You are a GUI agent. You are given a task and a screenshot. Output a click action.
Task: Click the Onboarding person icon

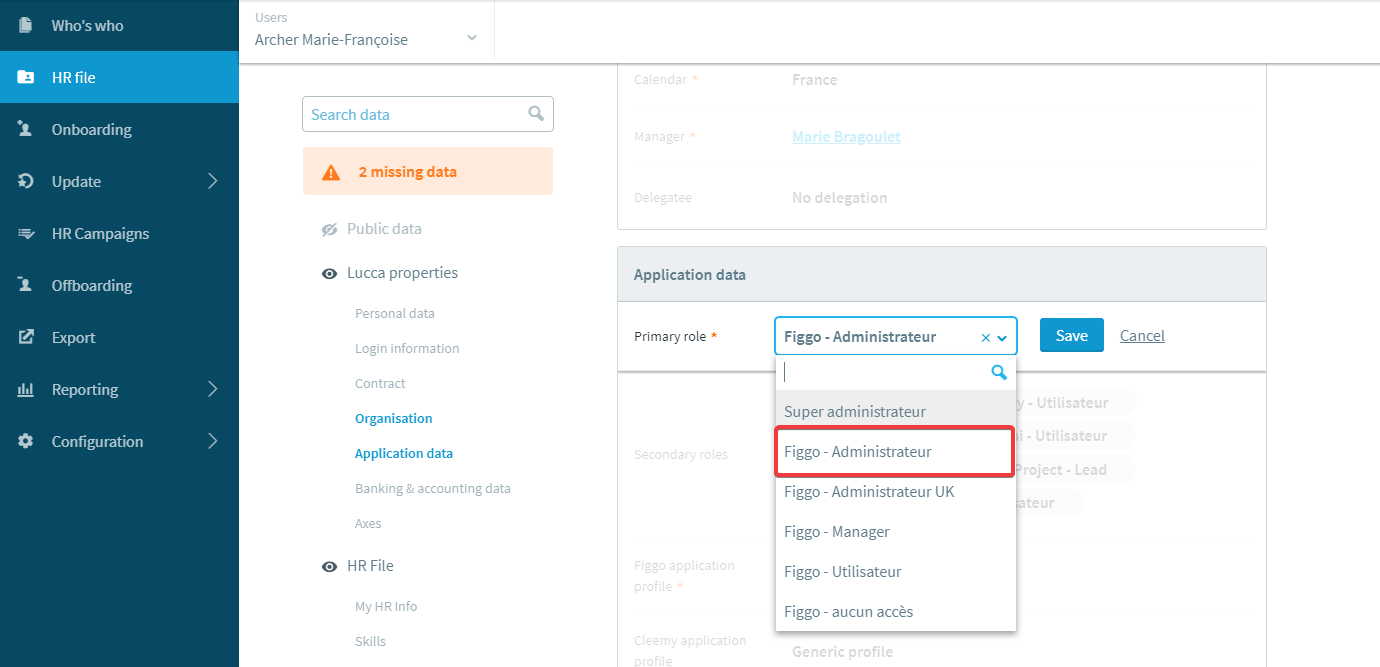tap(26, 129)
